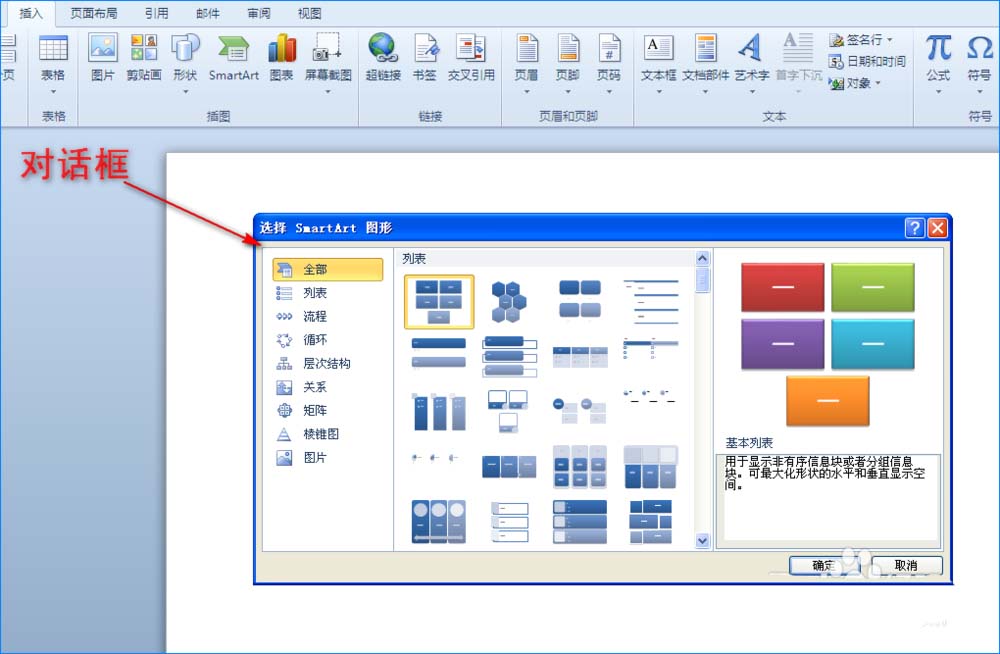Click the purple block in preview
Viewport: 1000px width, 654px height.
pos(783,344)
